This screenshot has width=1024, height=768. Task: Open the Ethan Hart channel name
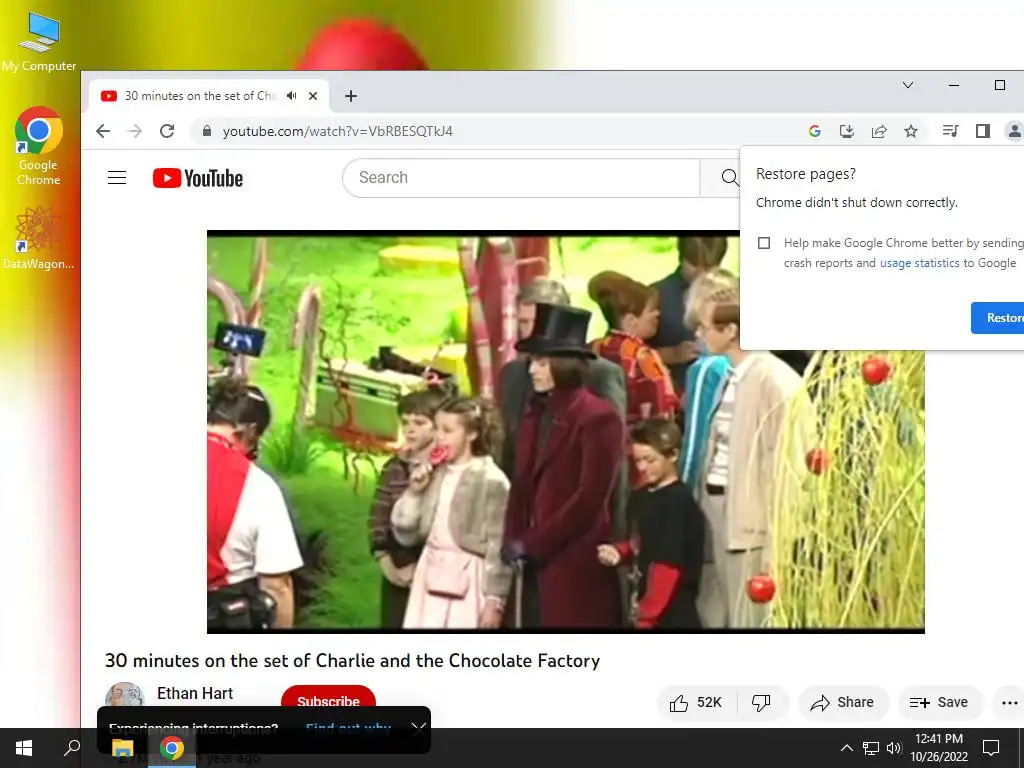[195, 693]
